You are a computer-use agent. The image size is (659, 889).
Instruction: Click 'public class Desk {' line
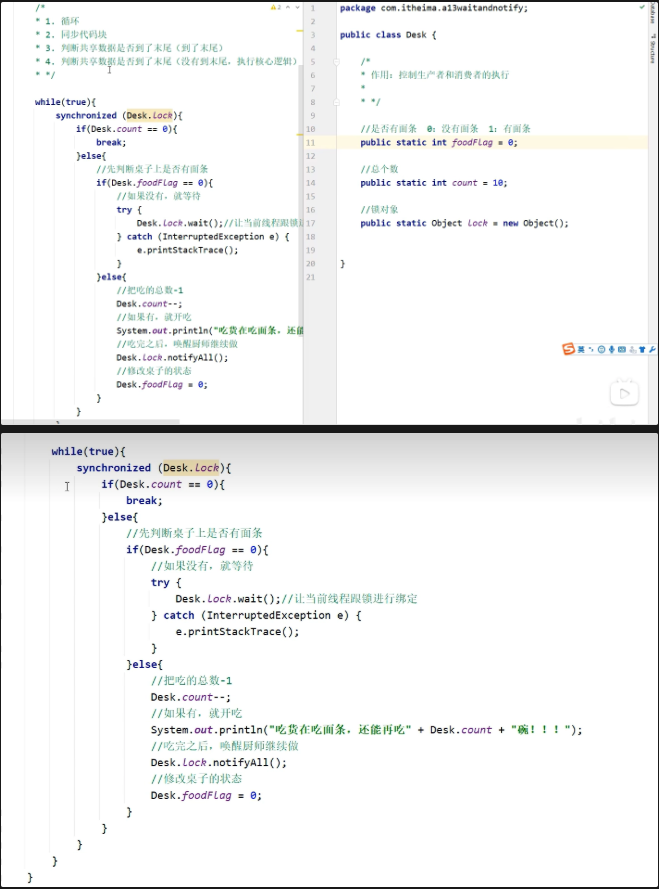[x=388, y=35]
